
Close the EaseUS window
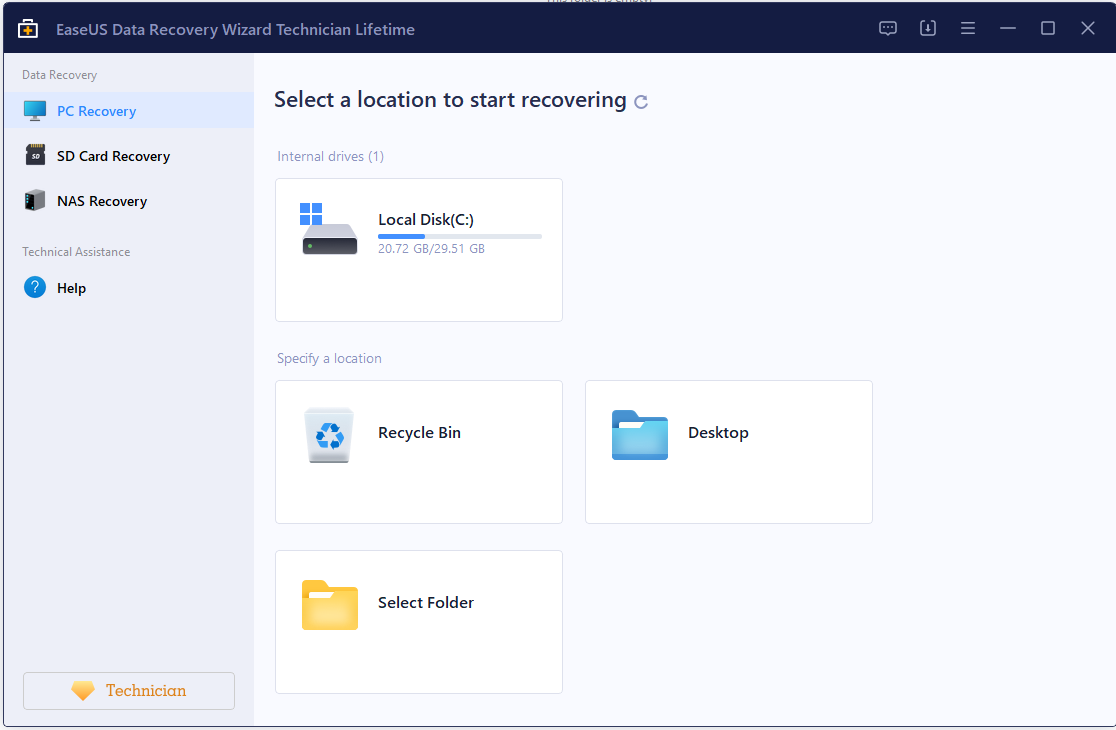(x=1088, y=28)
